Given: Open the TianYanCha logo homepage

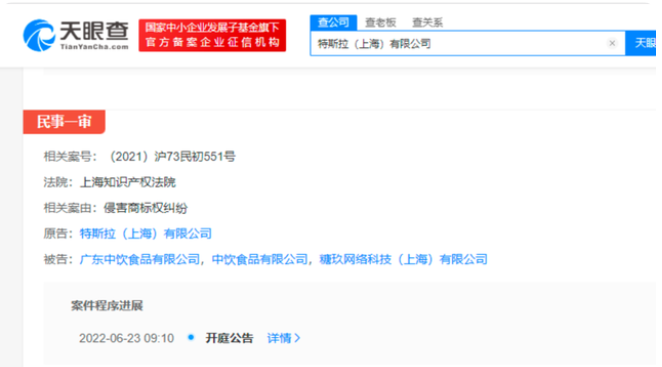Looking at the screenshot, I should [76, 35].
